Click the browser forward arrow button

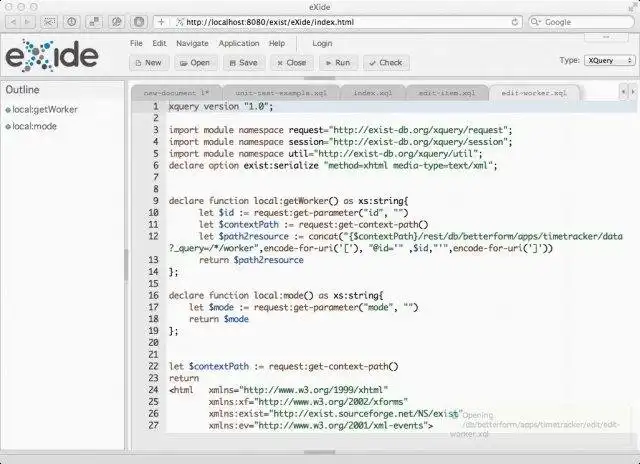[x=27, y=22]
